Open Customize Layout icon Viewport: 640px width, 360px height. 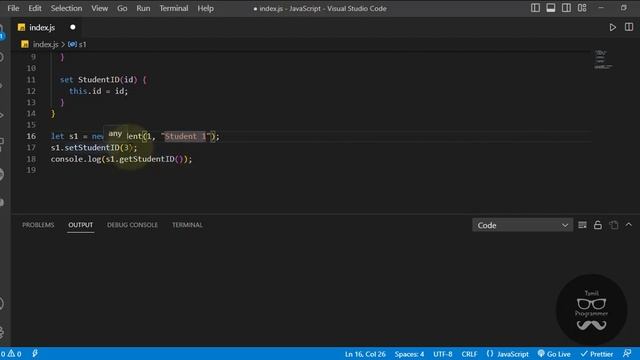(582, 8)
